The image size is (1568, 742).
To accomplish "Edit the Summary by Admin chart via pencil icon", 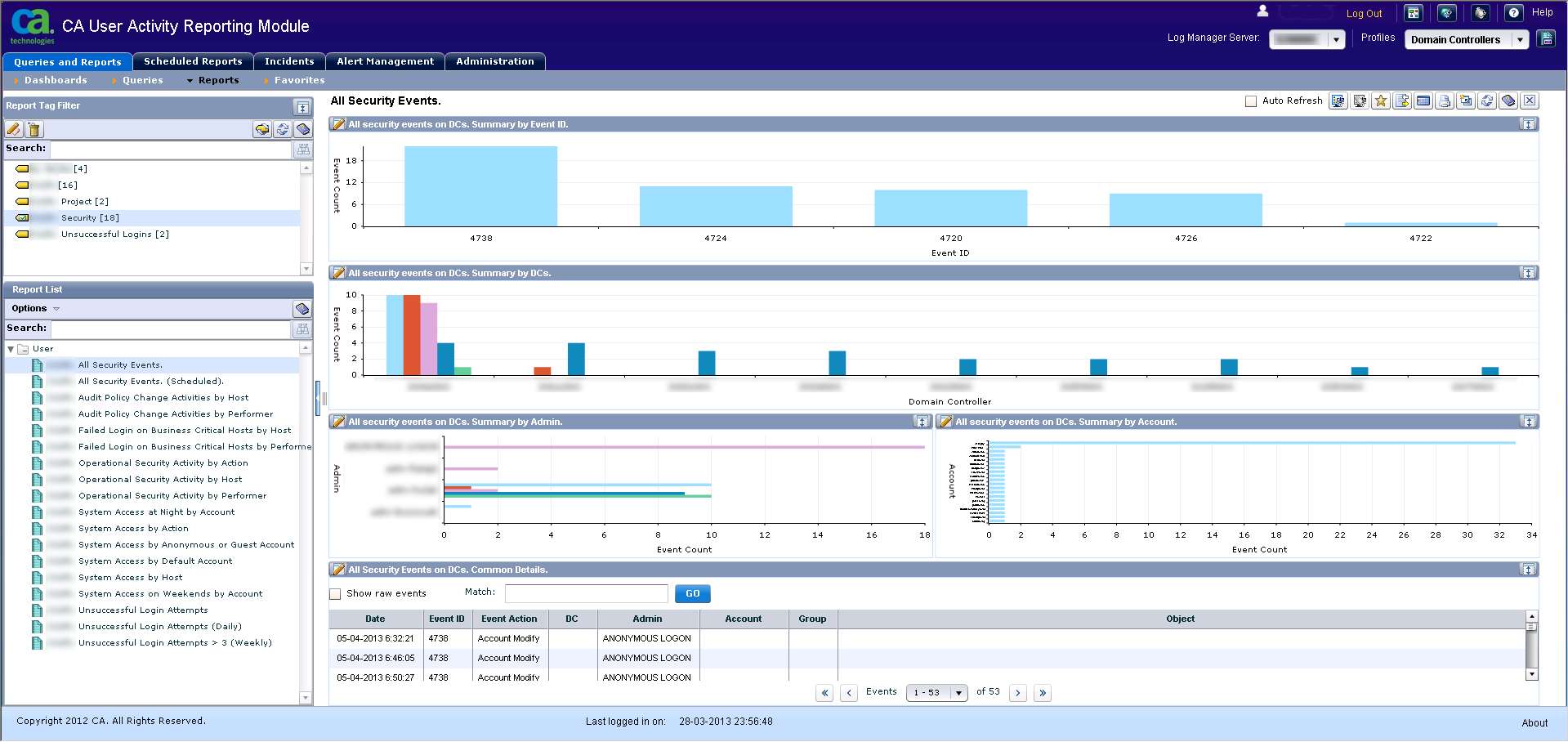I will pos(337,422).
